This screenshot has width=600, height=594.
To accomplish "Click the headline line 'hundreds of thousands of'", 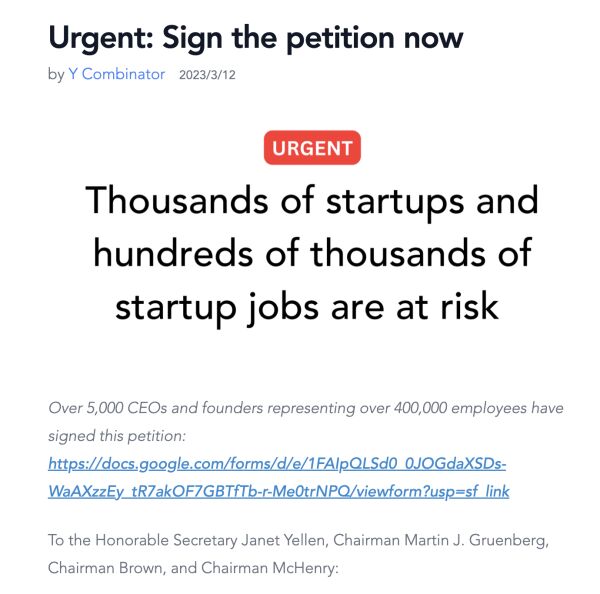I will (x=312, y=253).
